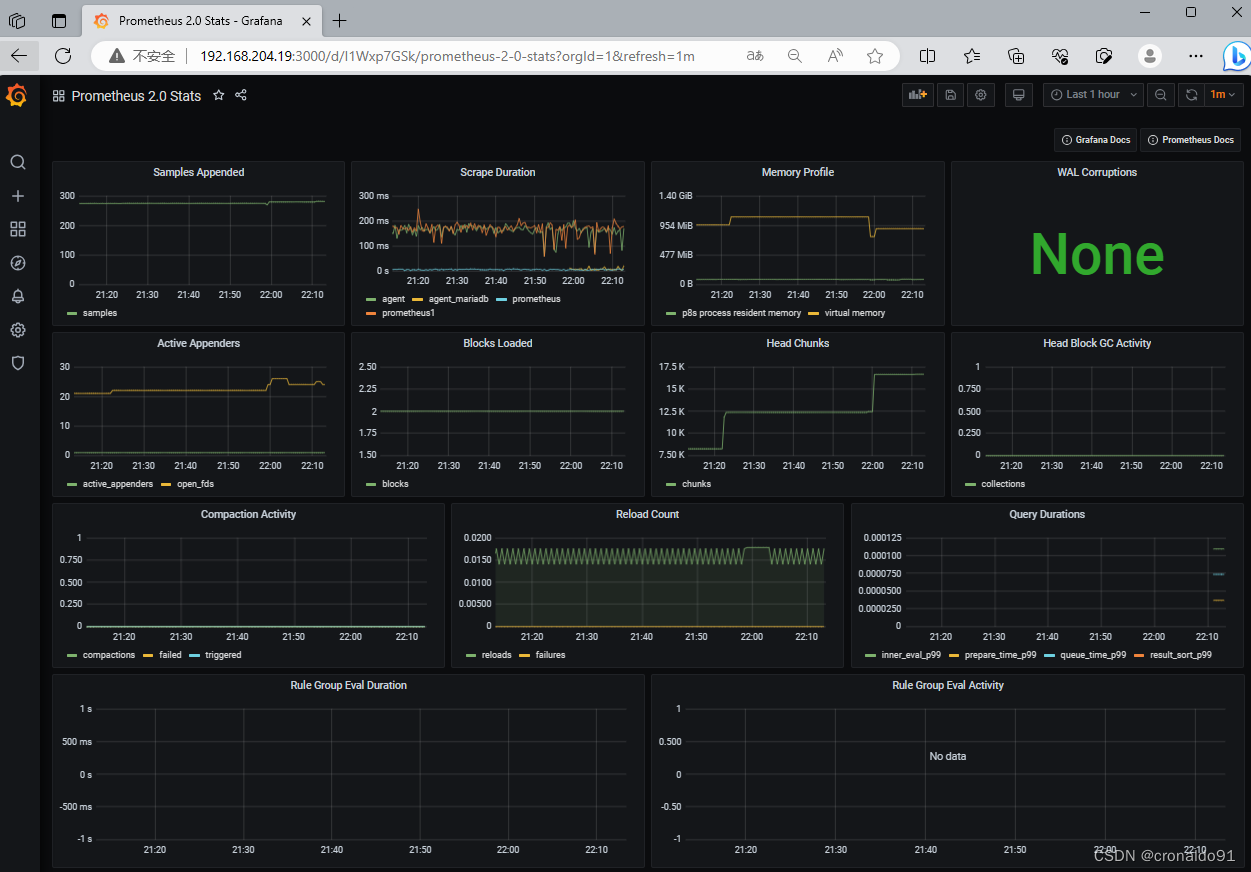Viewport: 1251px width, 872px height.
Task: Open Rule Group Eval Duration panel menu
Action: (348, 685)
